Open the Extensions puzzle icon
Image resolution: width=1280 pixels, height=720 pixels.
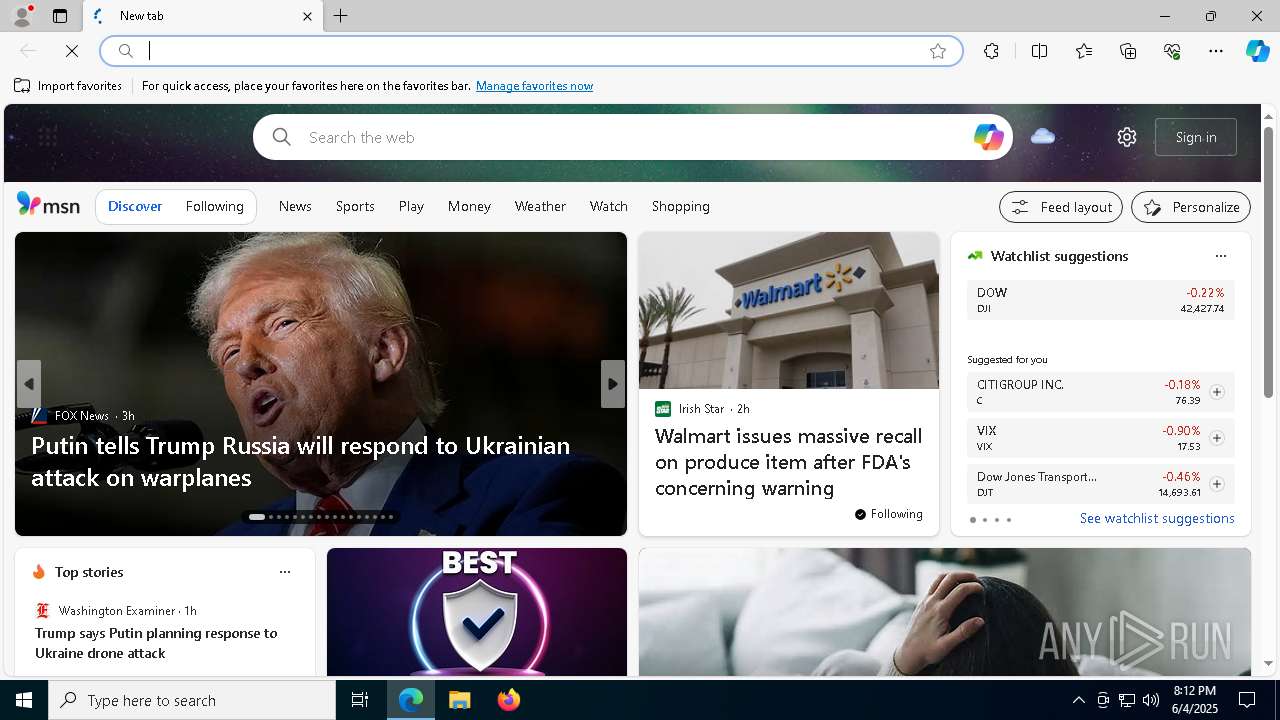[x=991, y=51]
